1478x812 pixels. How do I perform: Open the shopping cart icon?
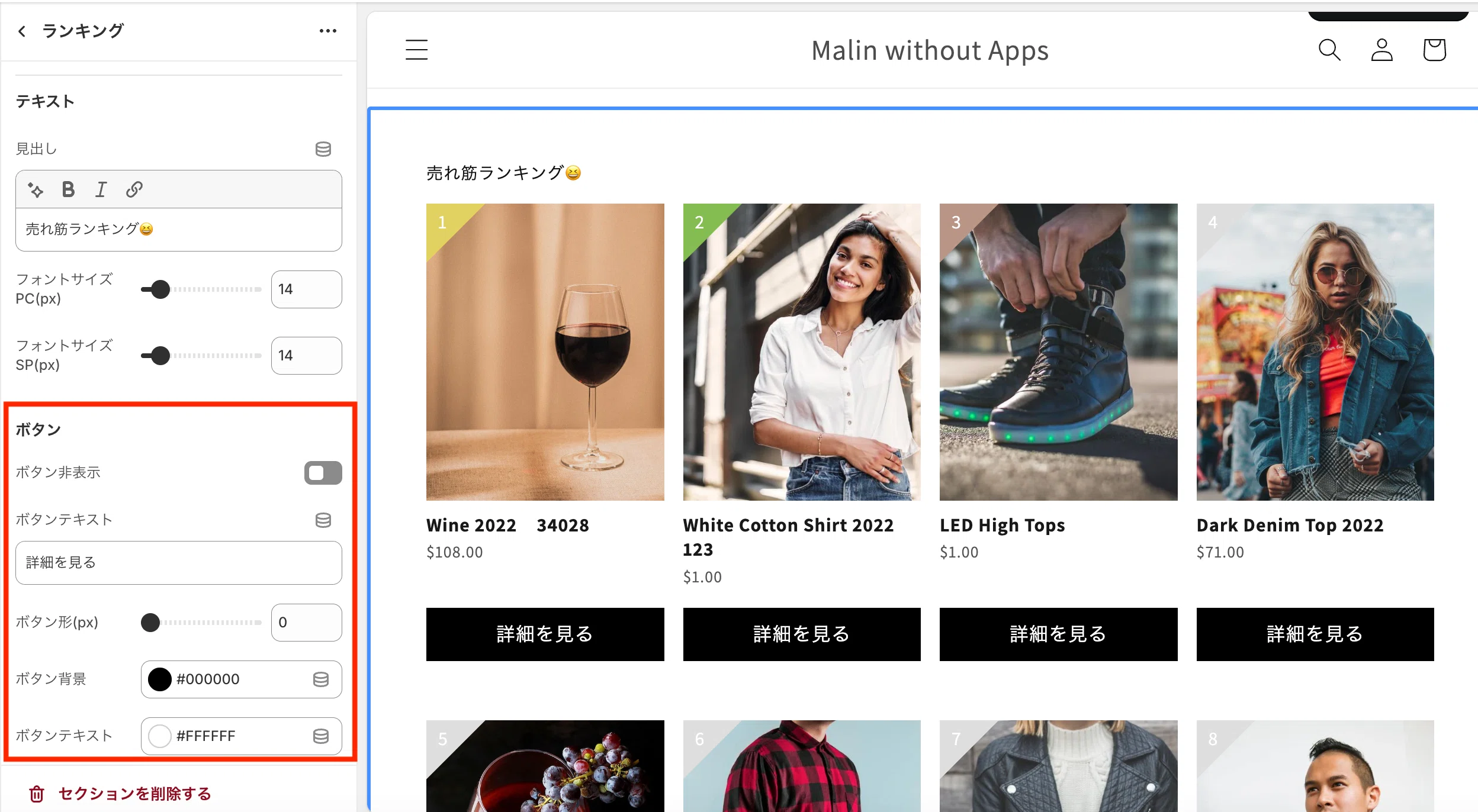[1434, 50]
